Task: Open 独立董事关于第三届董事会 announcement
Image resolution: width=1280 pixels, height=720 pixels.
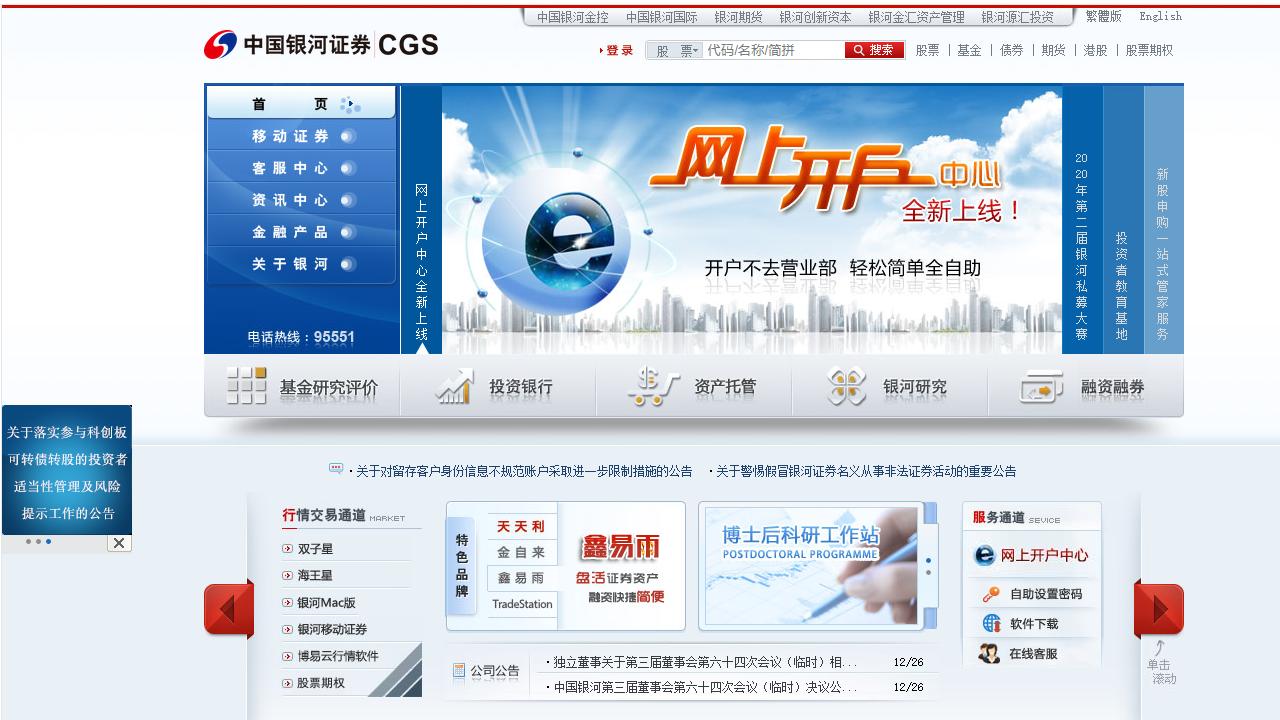Action: tap(705, 662)
